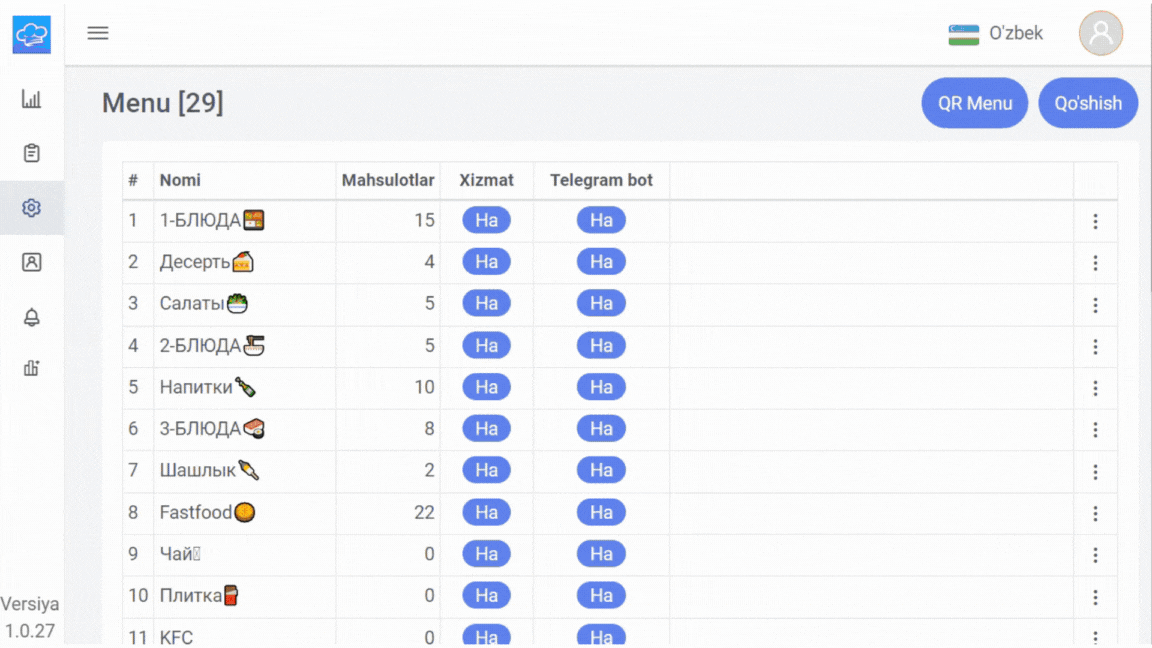This screenshot has width=1152, height=648.
Task: Toggle Xizmat status for 1-БЛЮДА
Action: pyautogui.click(x=486, y=220)
